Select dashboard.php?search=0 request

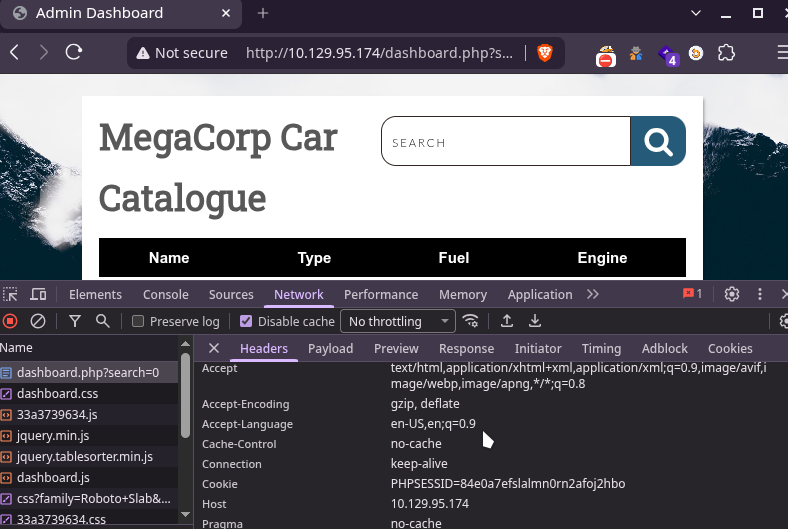point(89,372)
